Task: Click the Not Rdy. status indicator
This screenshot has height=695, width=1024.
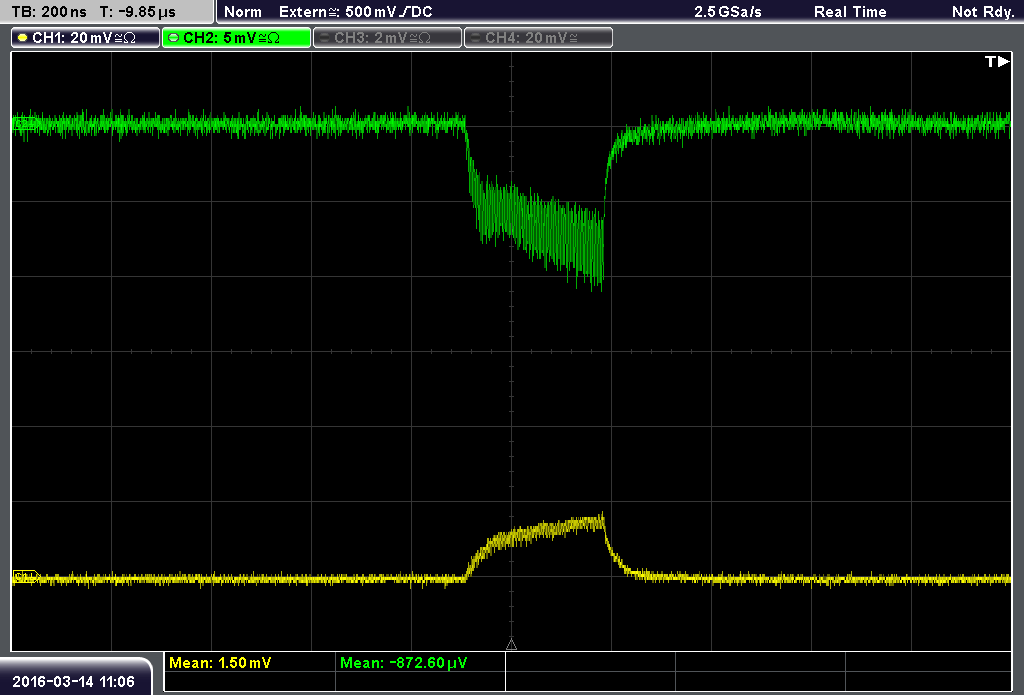Action: click(983, 12)
